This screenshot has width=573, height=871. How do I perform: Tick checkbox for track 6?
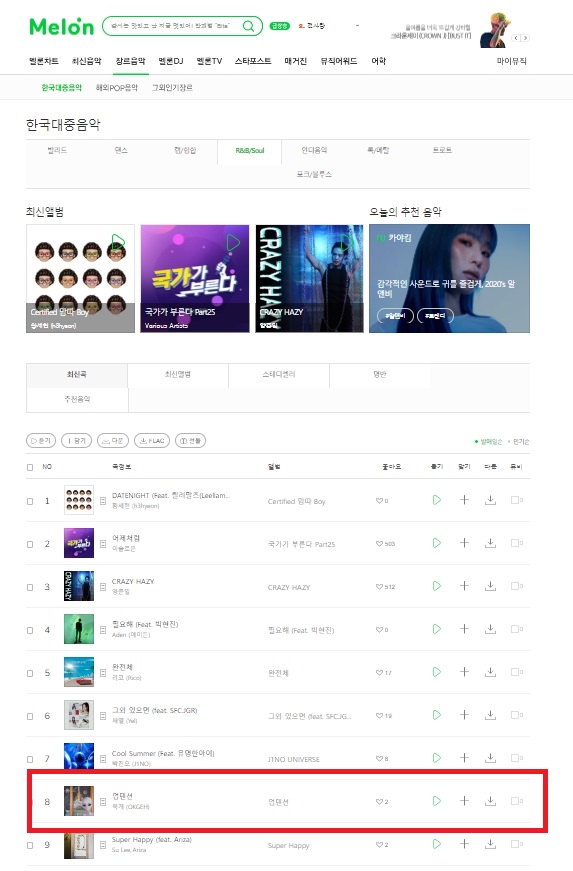coord(30,717)
